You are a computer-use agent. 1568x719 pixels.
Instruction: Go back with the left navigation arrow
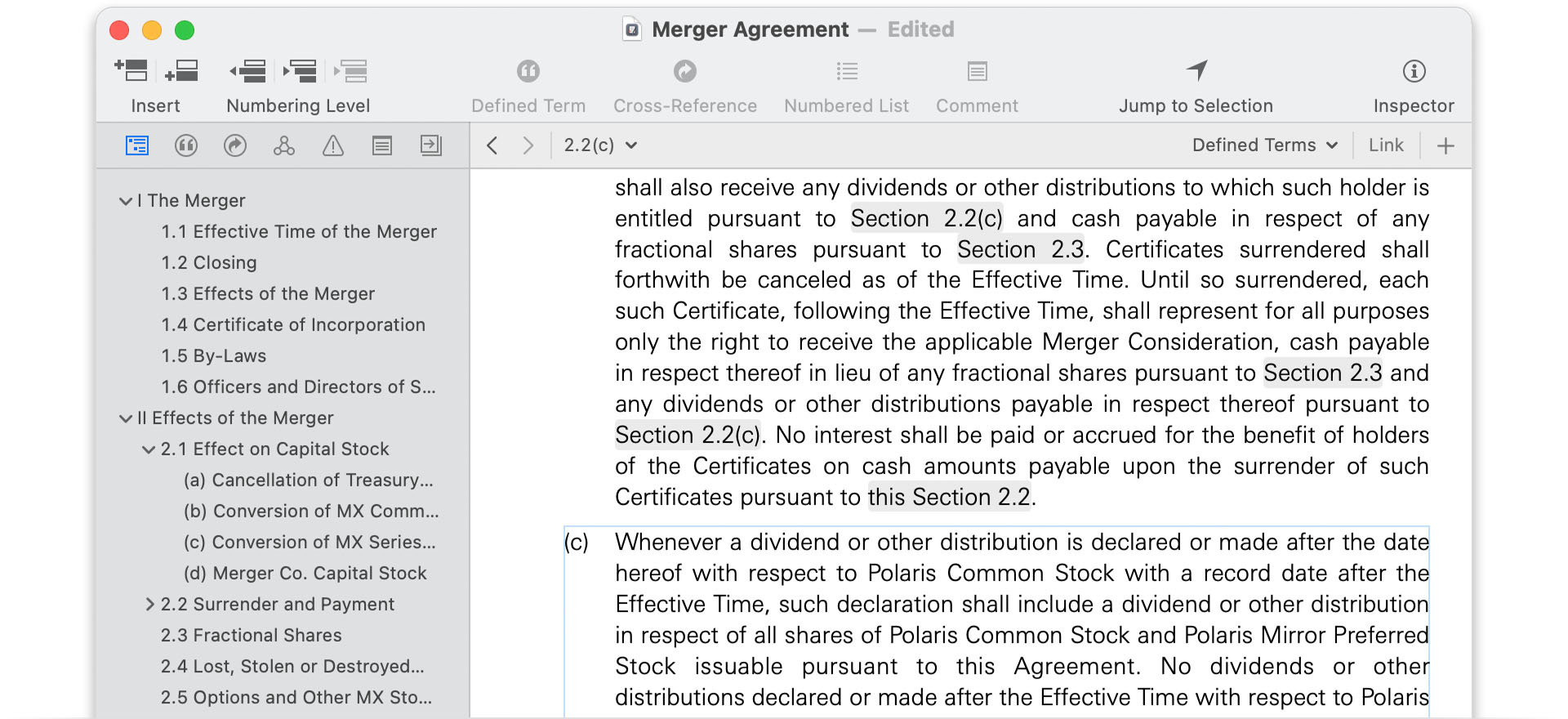point(492,145)
